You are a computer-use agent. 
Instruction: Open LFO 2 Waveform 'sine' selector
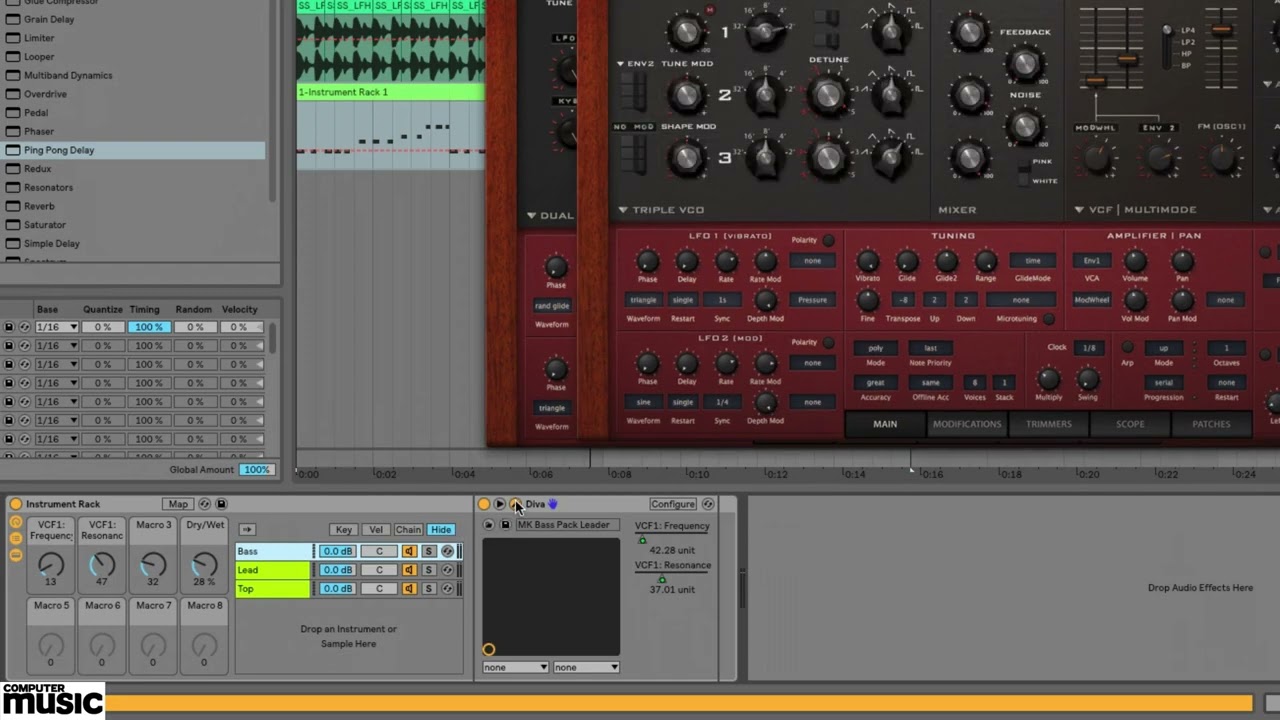click(643, 402)
